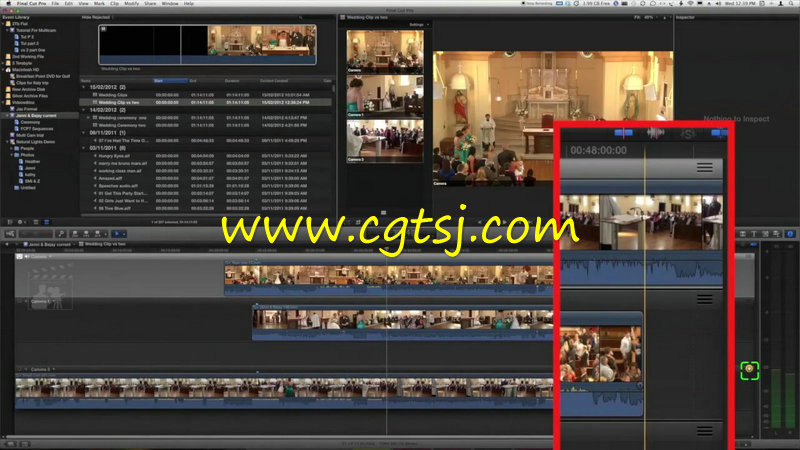The image size is (800, 450).
Task: Choose the Select arrow tool
Action: click(117, 234)
